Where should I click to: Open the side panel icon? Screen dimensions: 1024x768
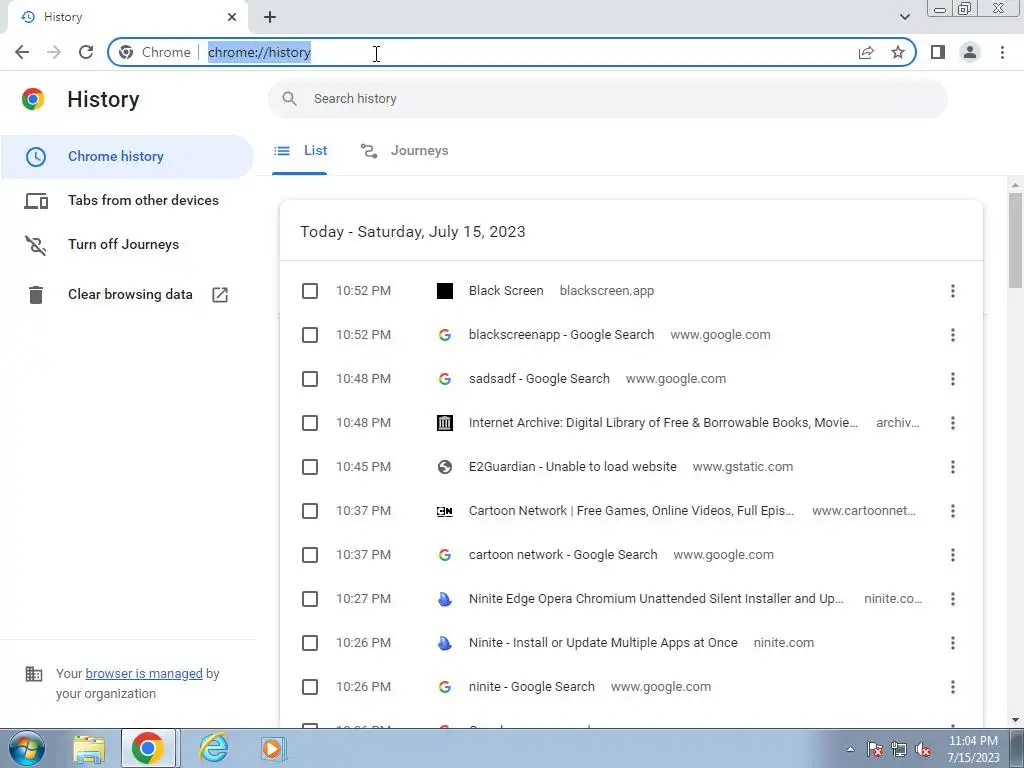(938, 52)
